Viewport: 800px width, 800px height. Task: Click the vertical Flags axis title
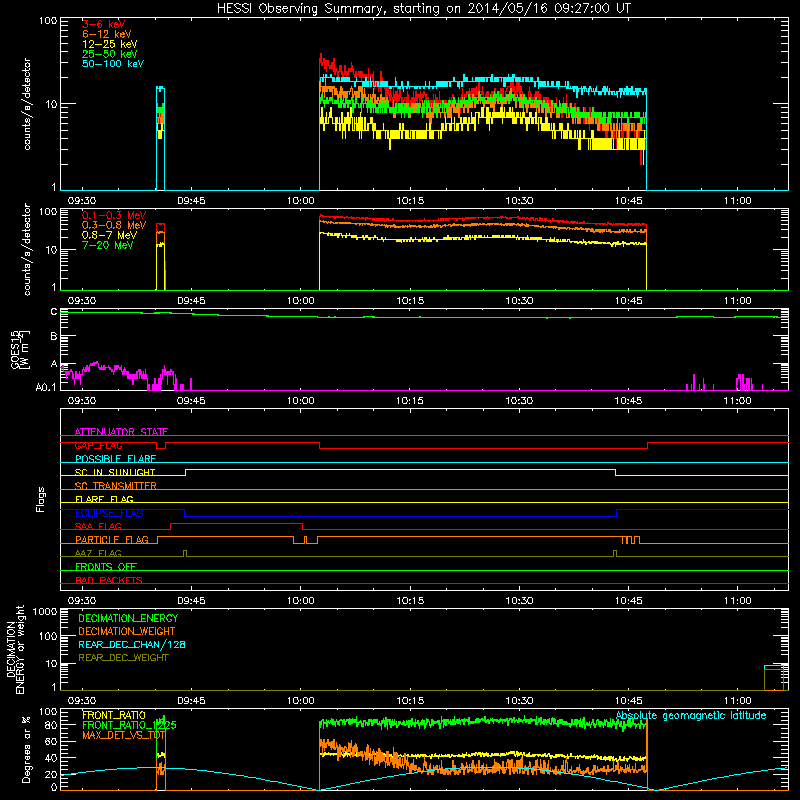[41, 499]
